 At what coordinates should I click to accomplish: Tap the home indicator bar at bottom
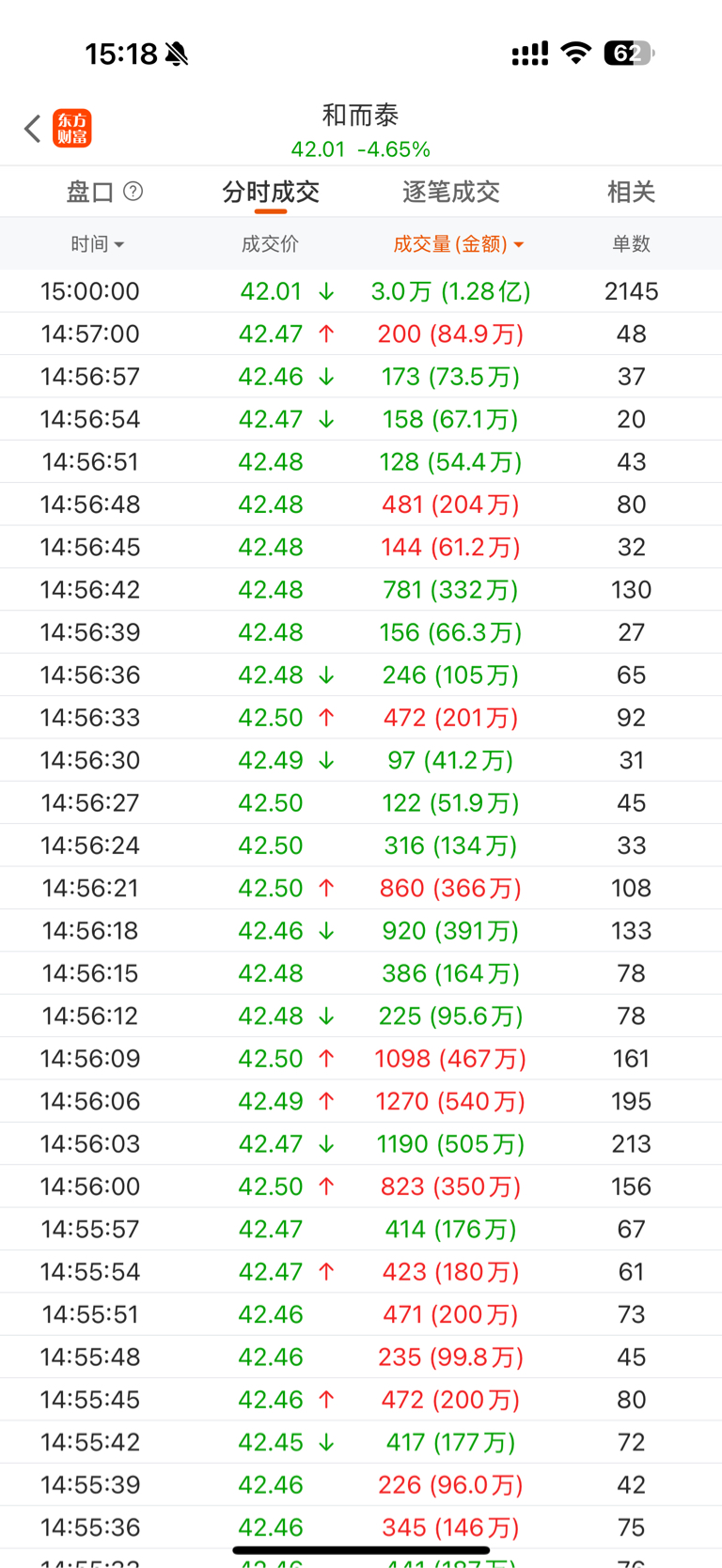361,1550
